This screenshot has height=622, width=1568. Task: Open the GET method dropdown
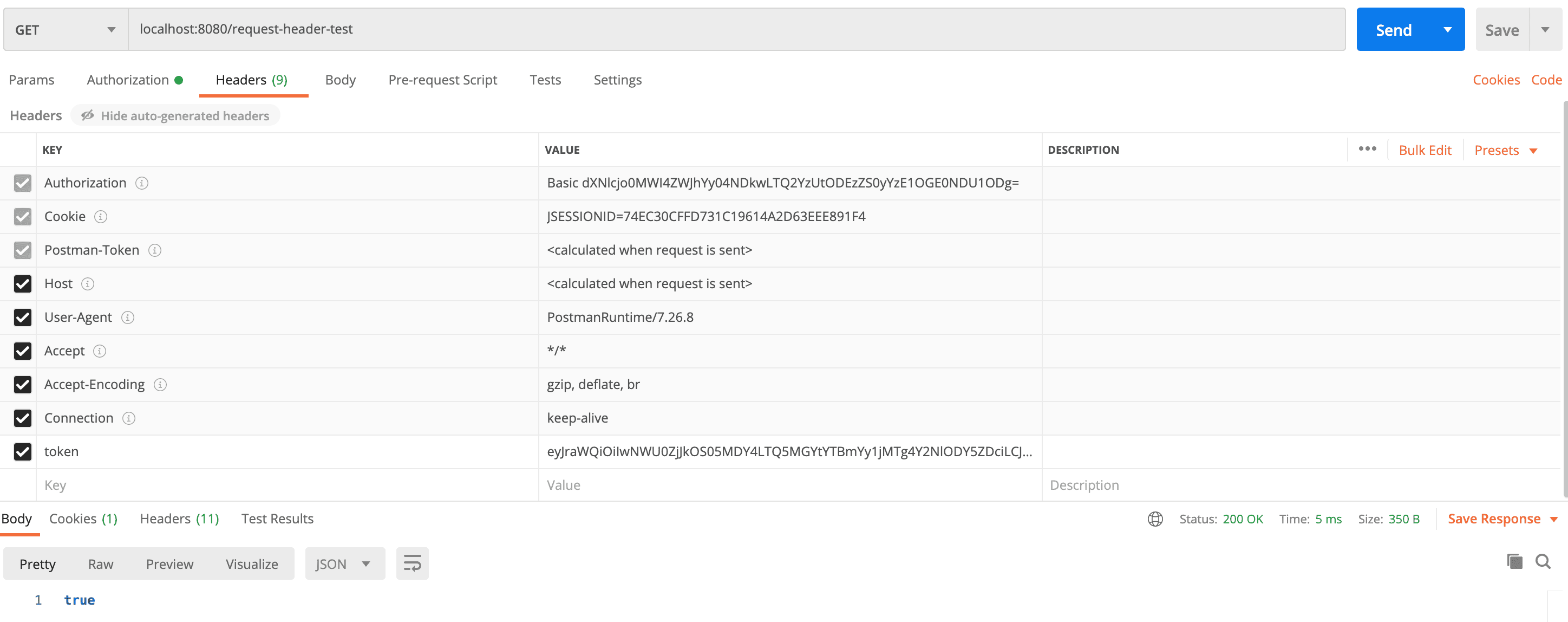[65, 30]
